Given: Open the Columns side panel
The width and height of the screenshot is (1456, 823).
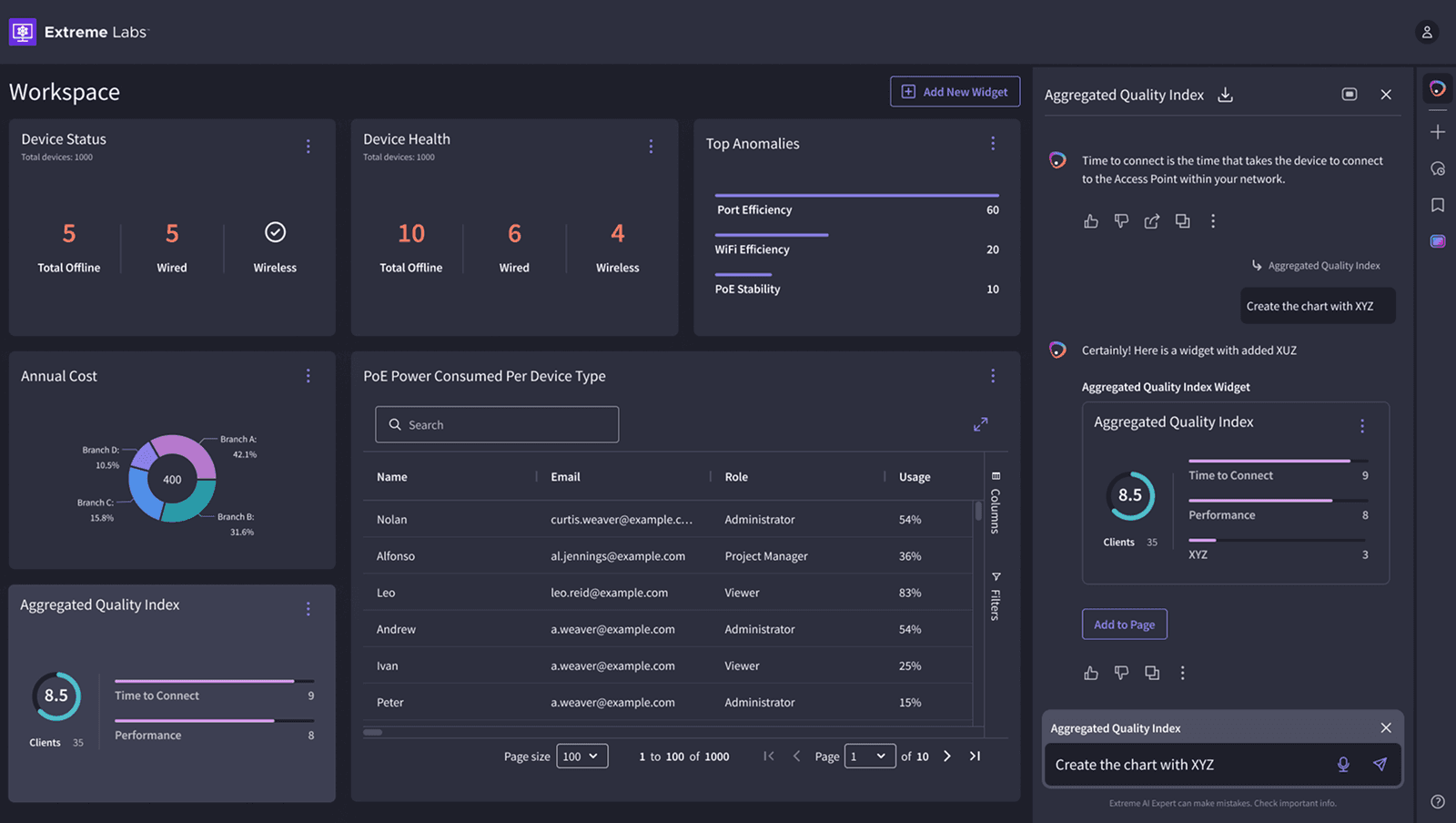Looking at the screenshot, I should point(996,503).
